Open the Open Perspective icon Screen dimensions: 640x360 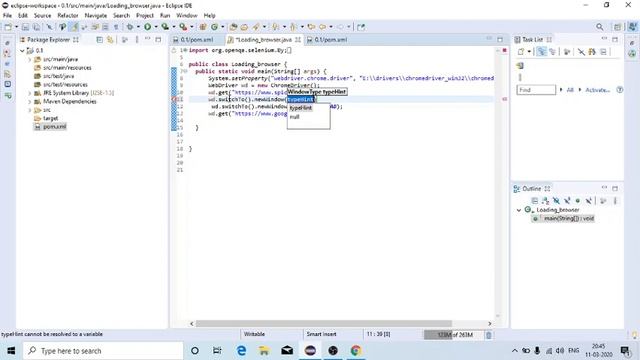(x=617, y=27)
